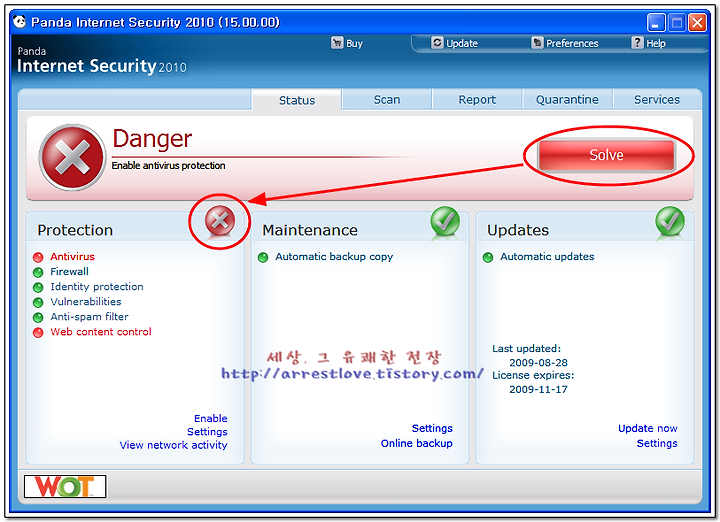Close the Panda Internet Security window
Viewport: 720px width, 522px height.
(x=697, y=22)
